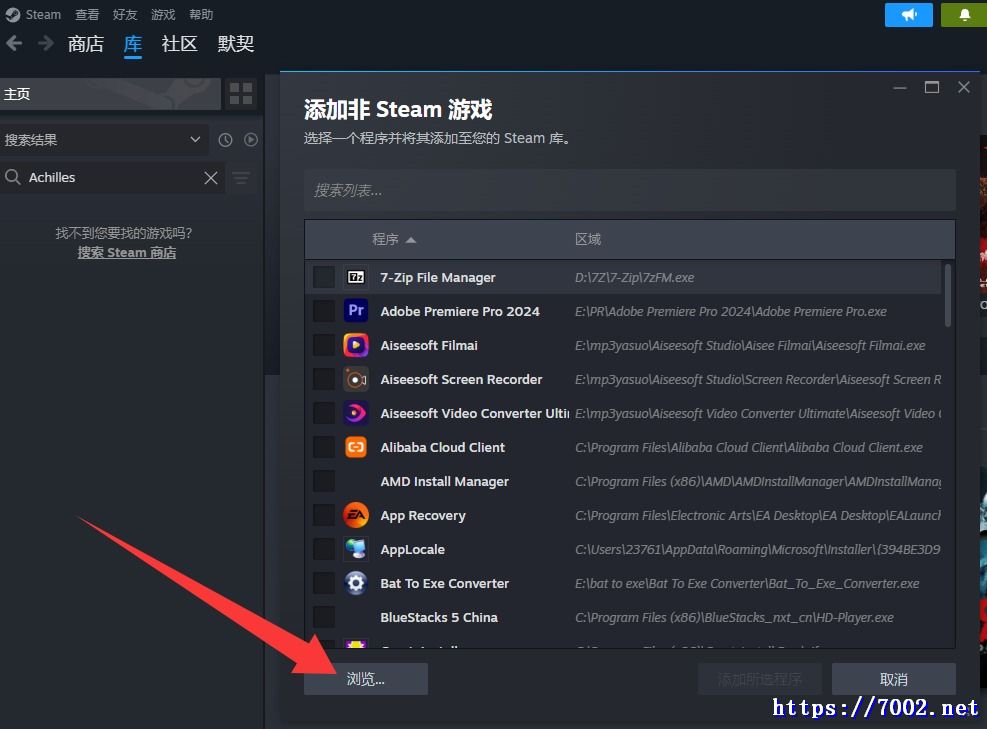This screenshot has width=987, height=729.
Task: Open the notifications bell
Action: [964, 14]
